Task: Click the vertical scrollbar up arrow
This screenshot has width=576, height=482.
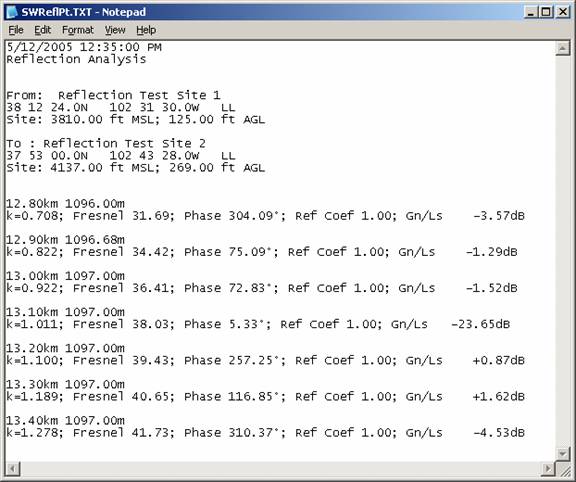Action: 562,48
